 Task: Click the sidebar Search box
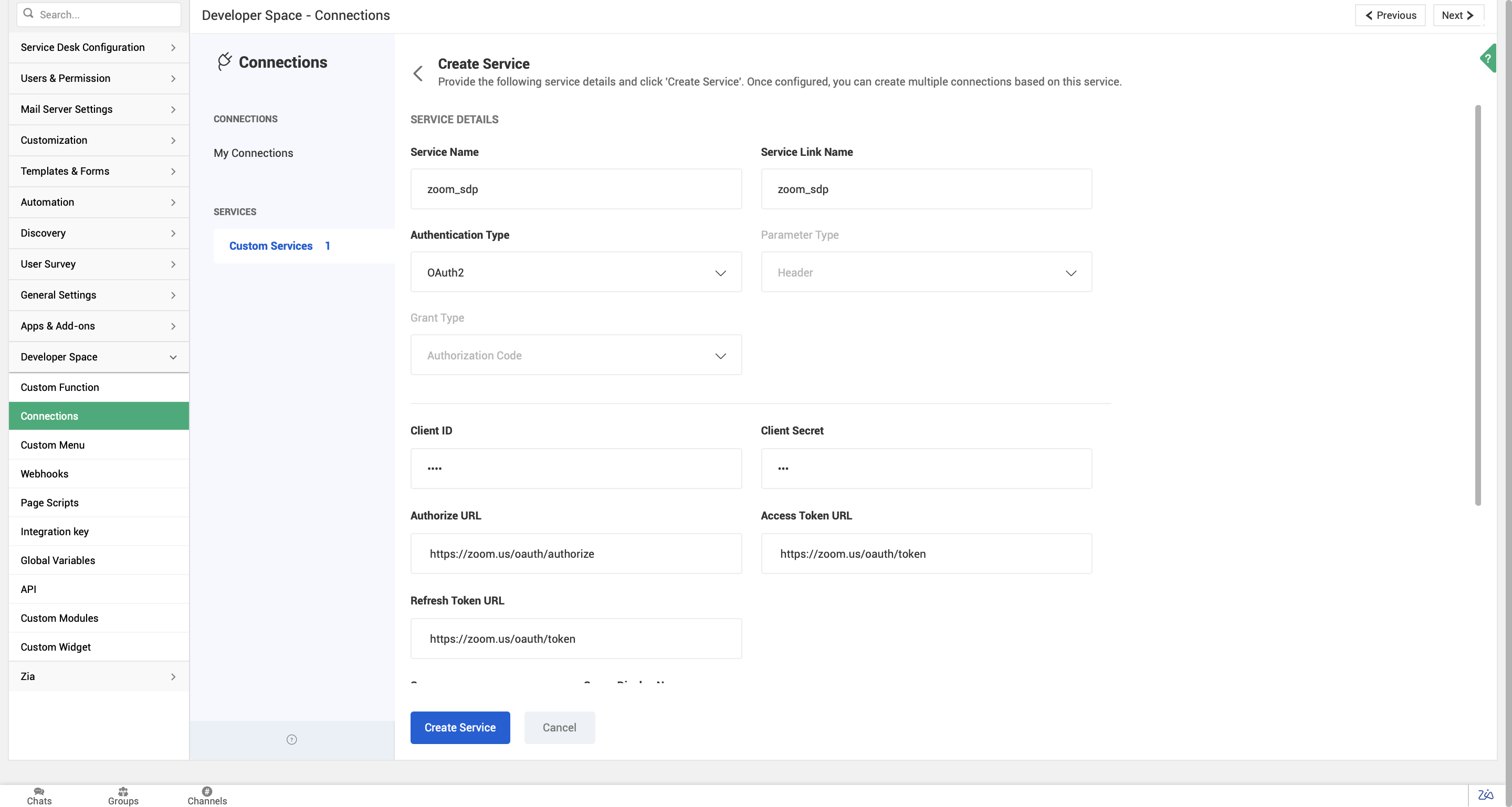pos(99,14)
